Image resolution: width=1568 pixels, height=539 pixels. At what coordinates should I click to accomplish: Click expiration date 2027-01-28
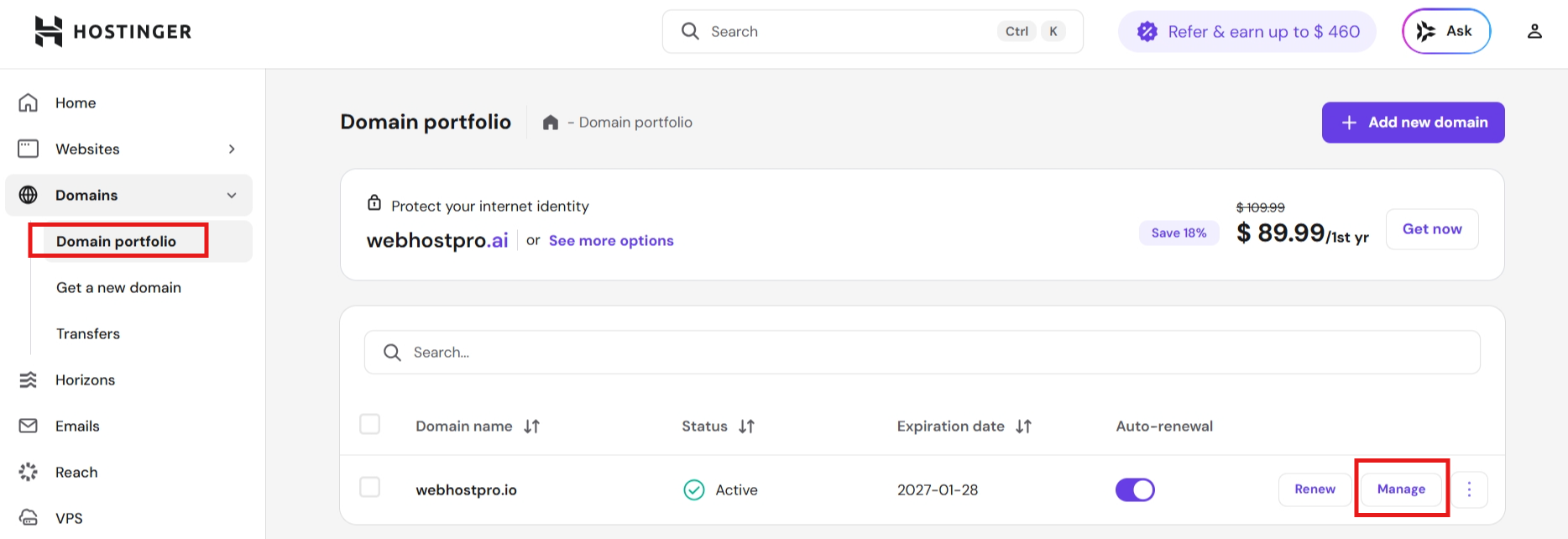coord(938,490)
